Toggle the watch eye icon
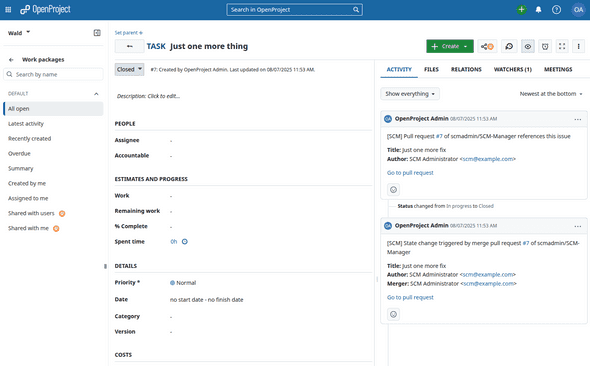Screen dimensions: 590x366 (528, 46)
